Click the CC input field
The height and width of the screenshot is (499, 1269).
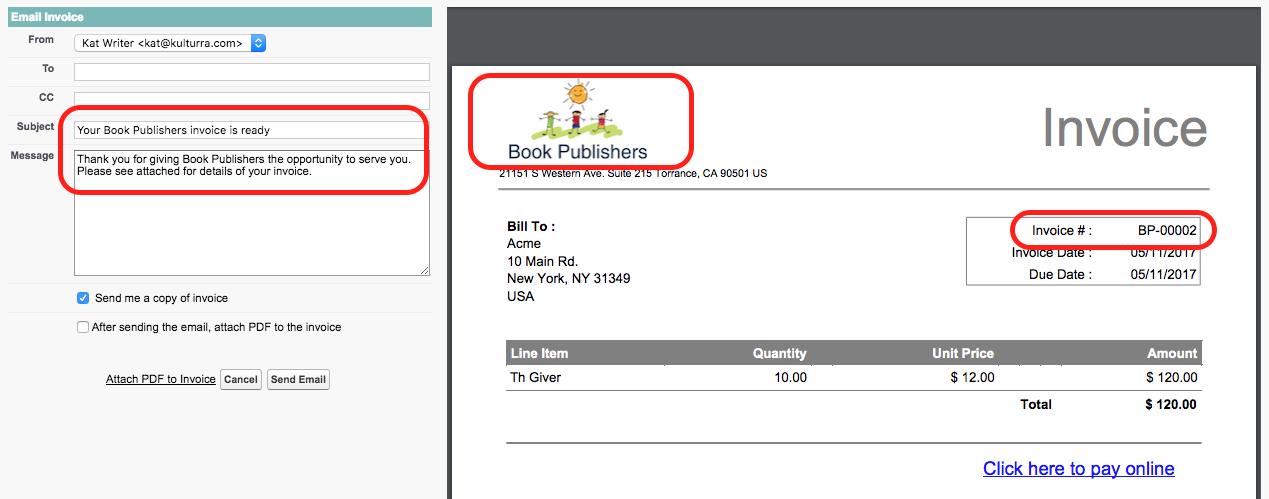click(252, 100)
